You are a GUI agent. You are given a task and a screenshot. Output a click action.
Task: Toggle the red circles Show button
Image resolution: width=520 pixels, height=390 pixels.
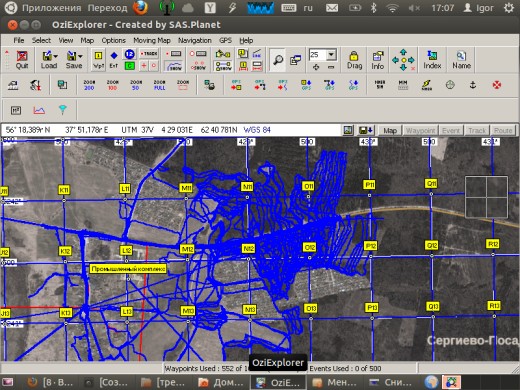(198, 66)
